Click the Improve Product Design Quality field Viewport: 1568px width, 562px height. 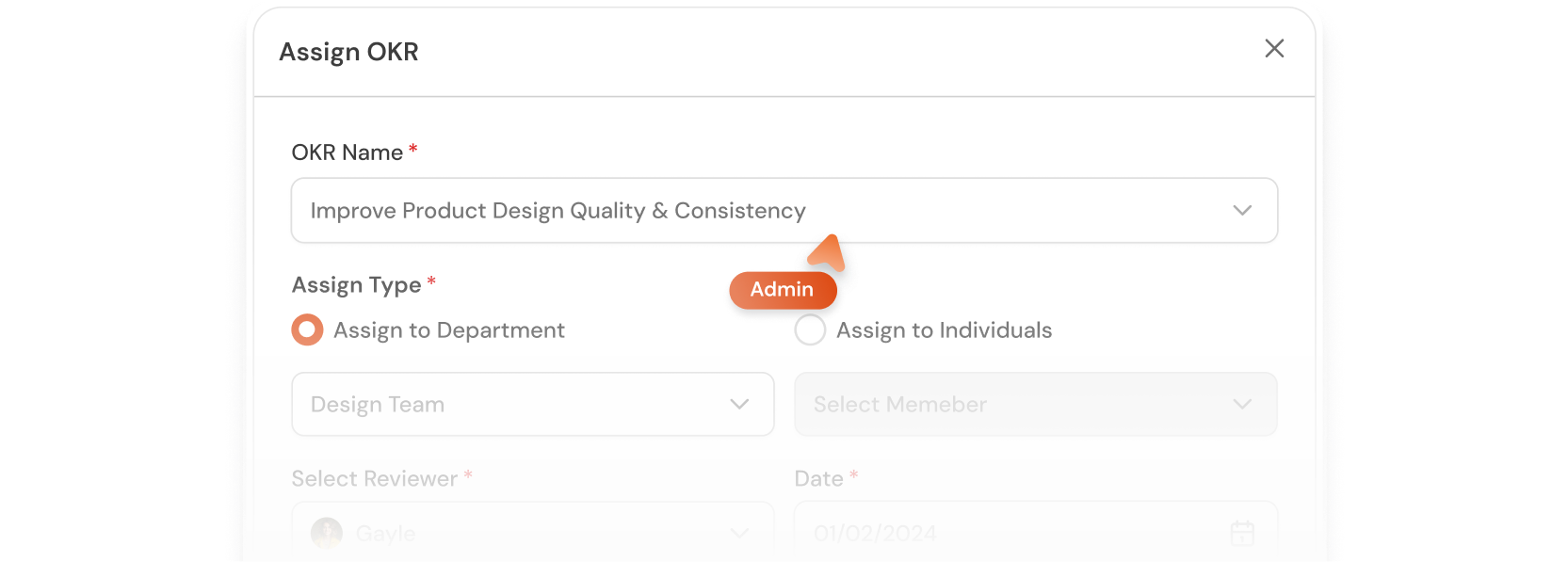659,210
